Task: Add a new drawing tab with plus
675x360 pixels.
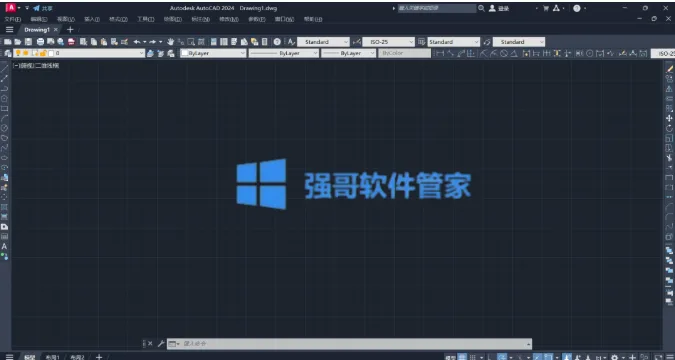Action: point(70,30)
